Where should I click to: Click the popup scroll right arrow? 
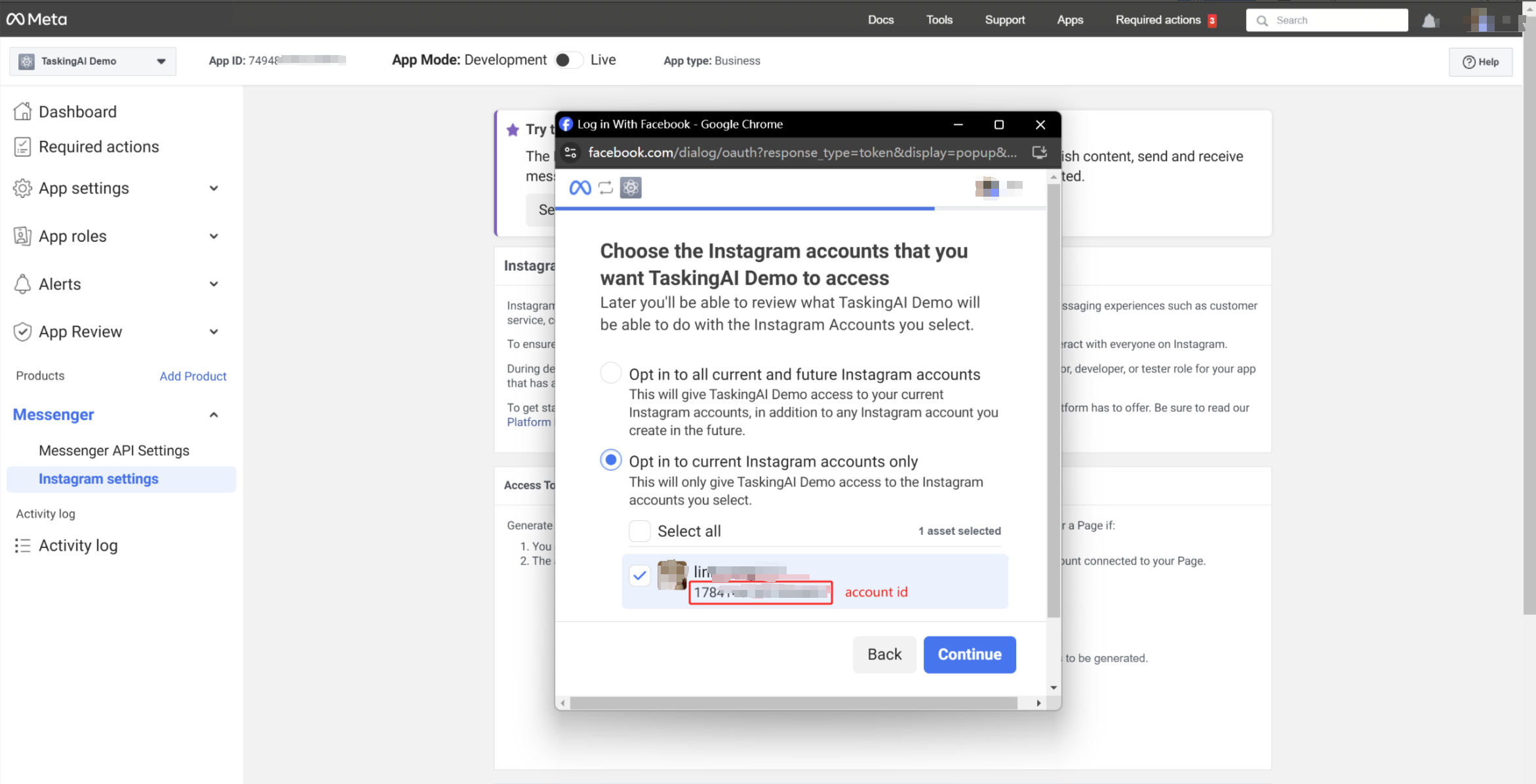(x=1038, y=703)
